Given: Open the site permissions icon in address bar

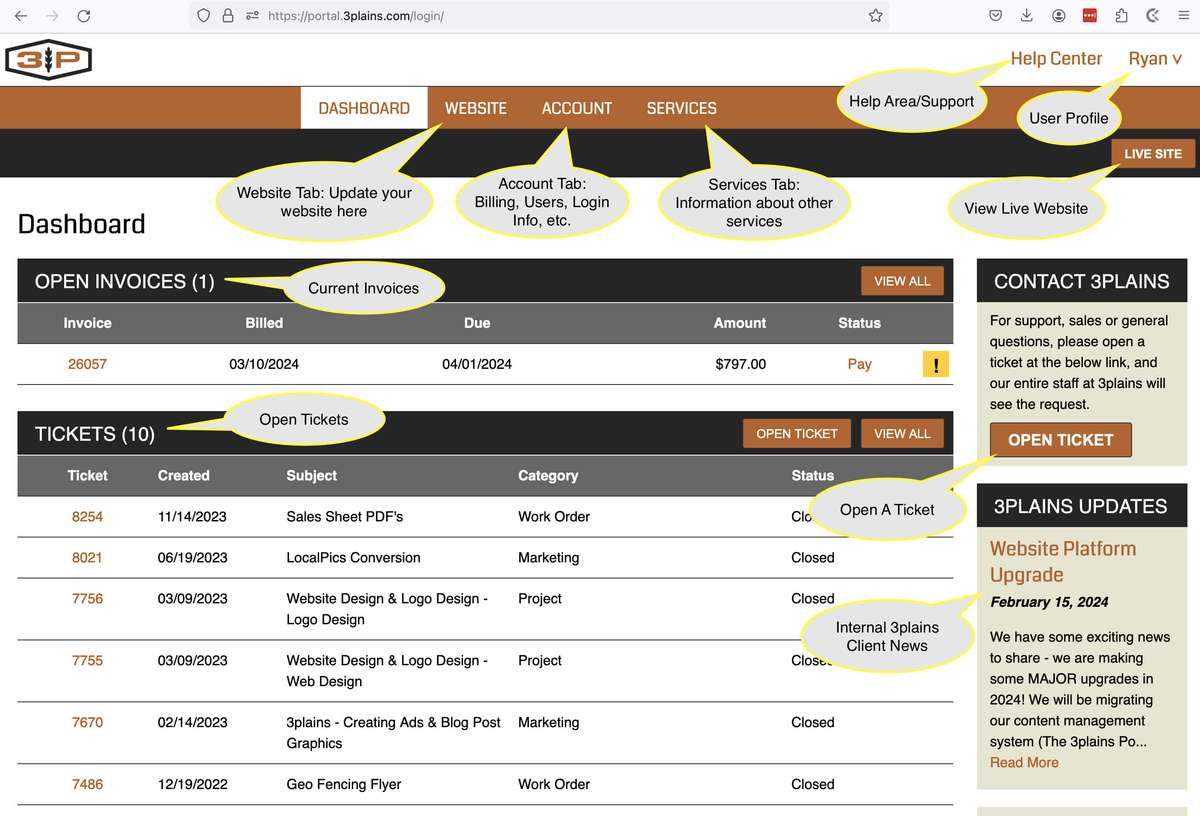Looking at the screenshot, I should tap(251, 16).
